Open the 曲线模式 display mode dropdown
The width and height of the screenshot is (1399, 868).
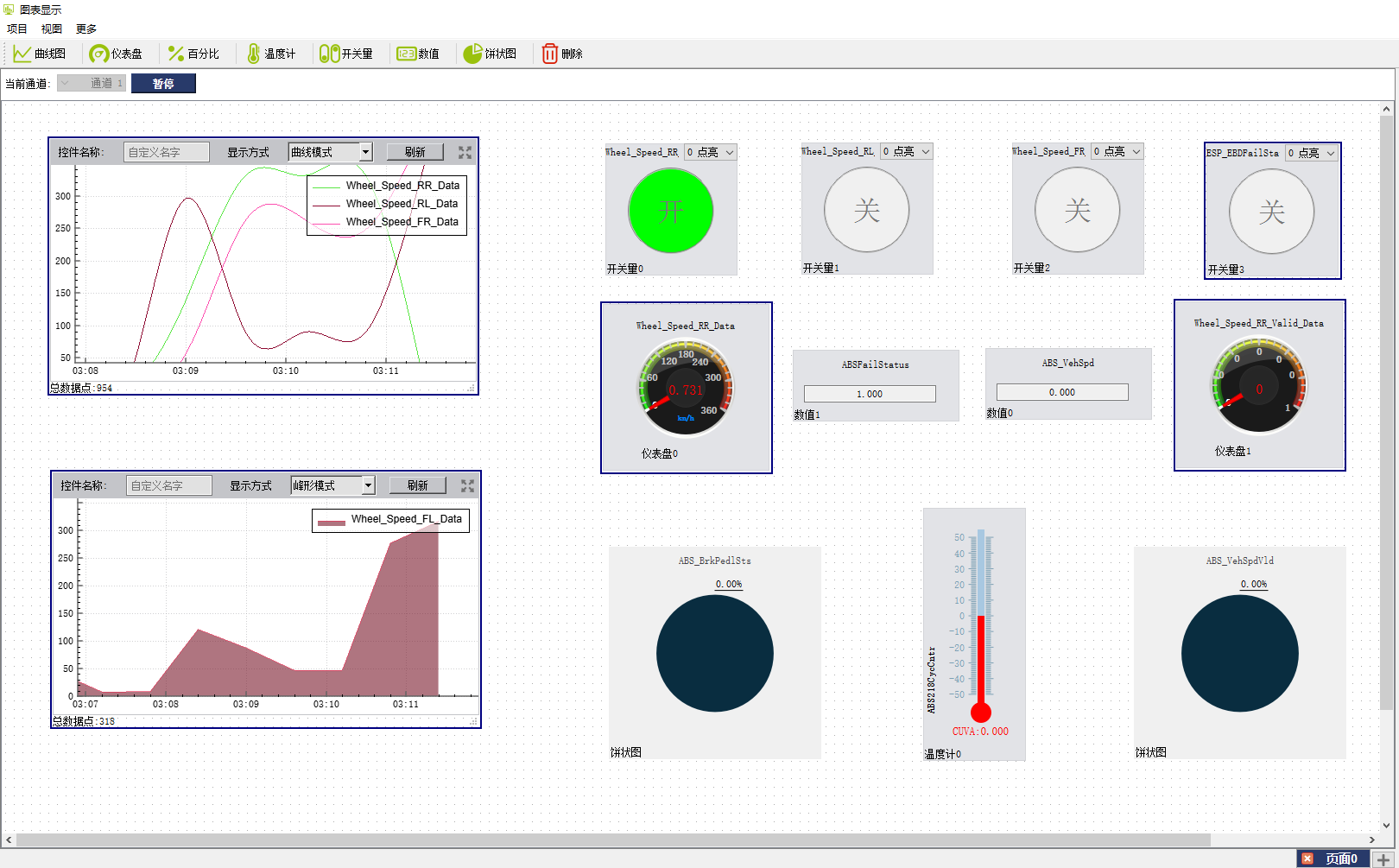365,152
